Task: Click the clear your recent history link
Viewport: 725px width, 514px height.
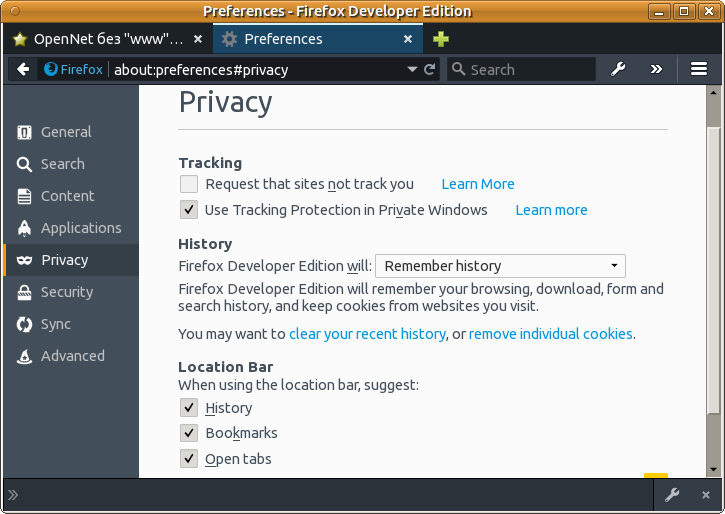Action: point(367,334)
